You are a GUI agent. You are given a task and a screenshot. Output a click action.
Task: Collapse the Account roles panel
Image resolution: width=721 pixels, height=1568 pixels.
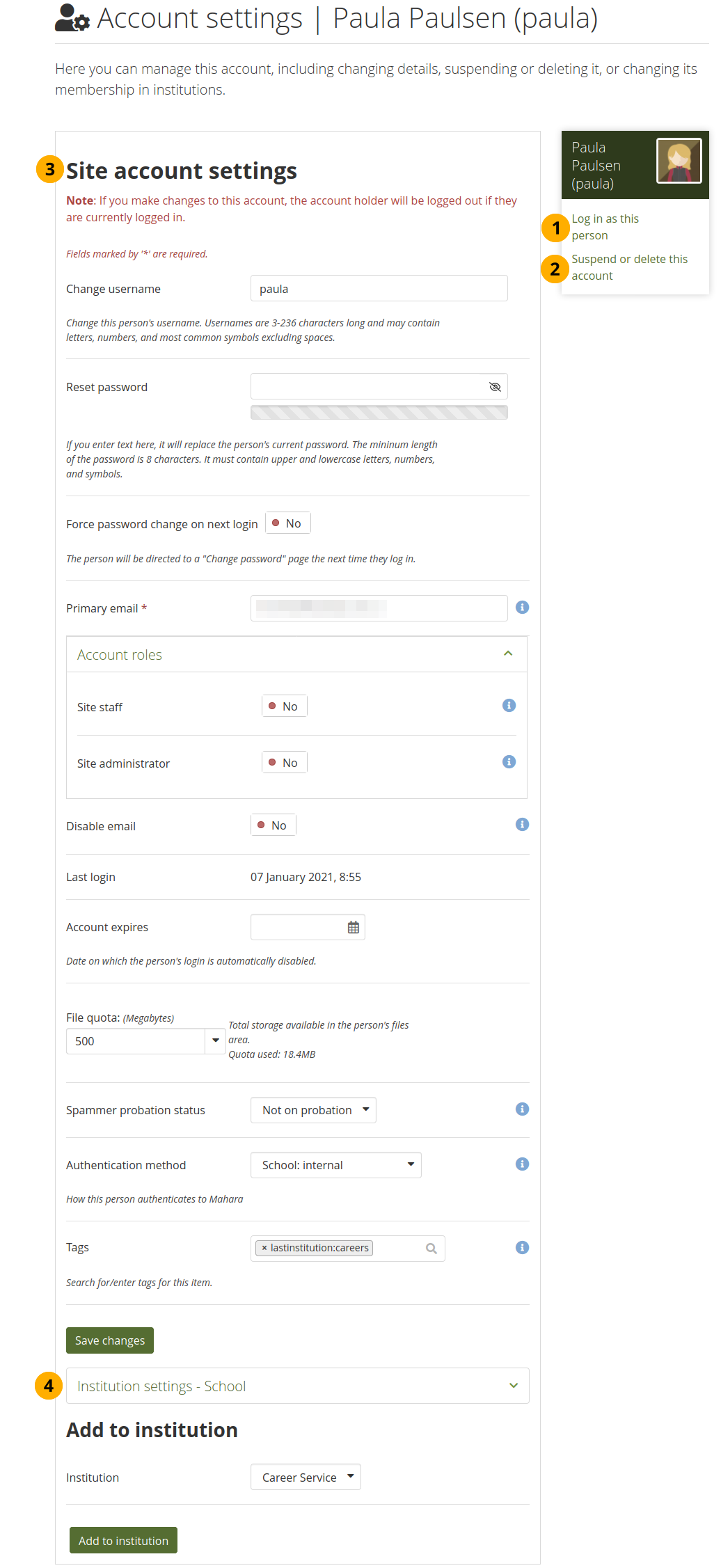(507, 654)
